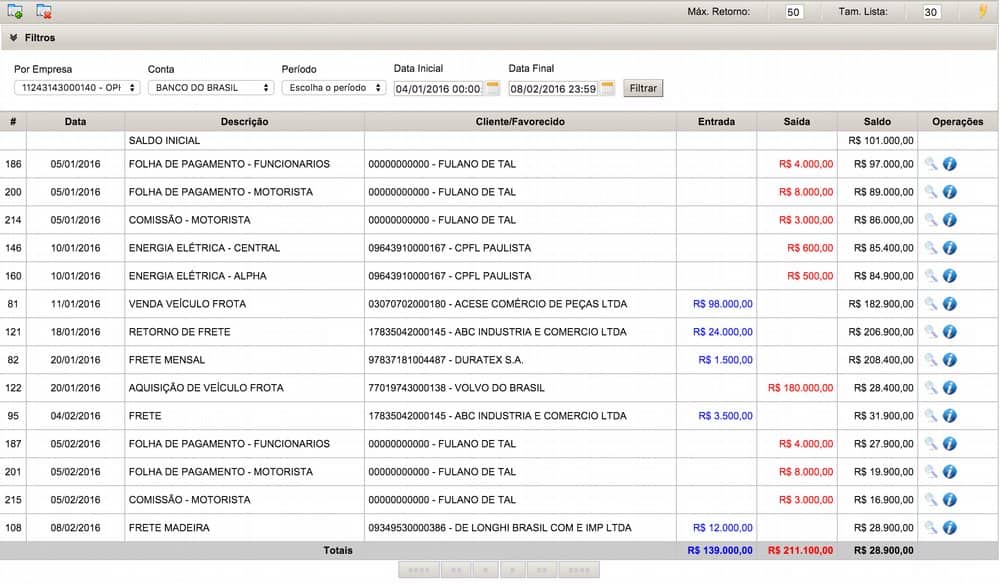The width and height of the screenshot is (1000, 584).
Task: Select the SALDO INICIAL description cell
Action: coord(244,140)
